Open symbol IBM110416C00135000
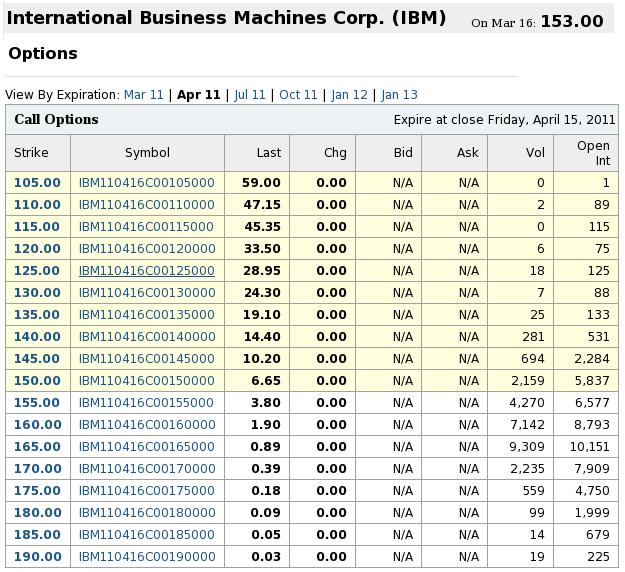Viewport: 625px width, 572px height. [147, 315]
